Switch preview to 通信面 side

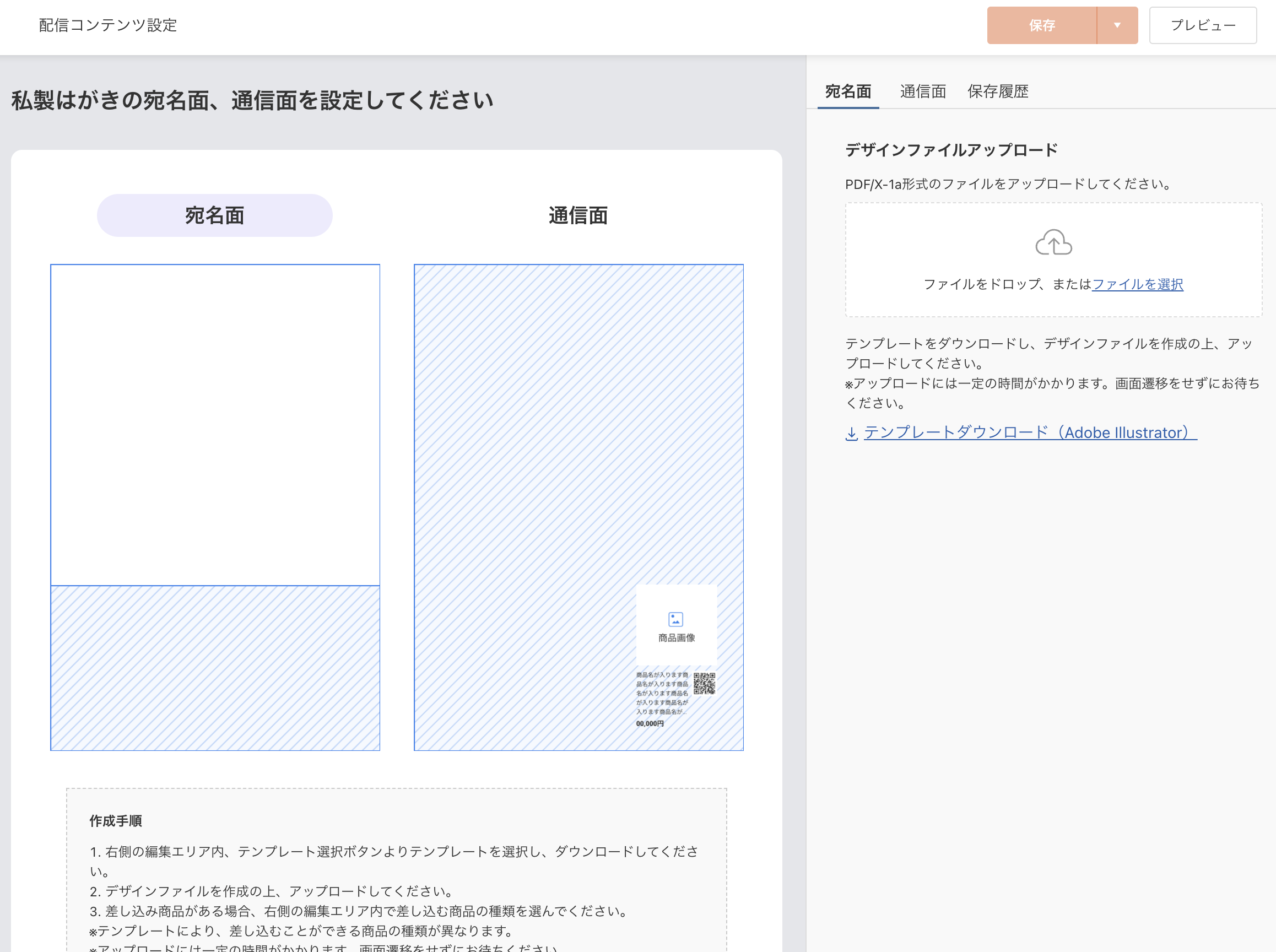[578, 215]
